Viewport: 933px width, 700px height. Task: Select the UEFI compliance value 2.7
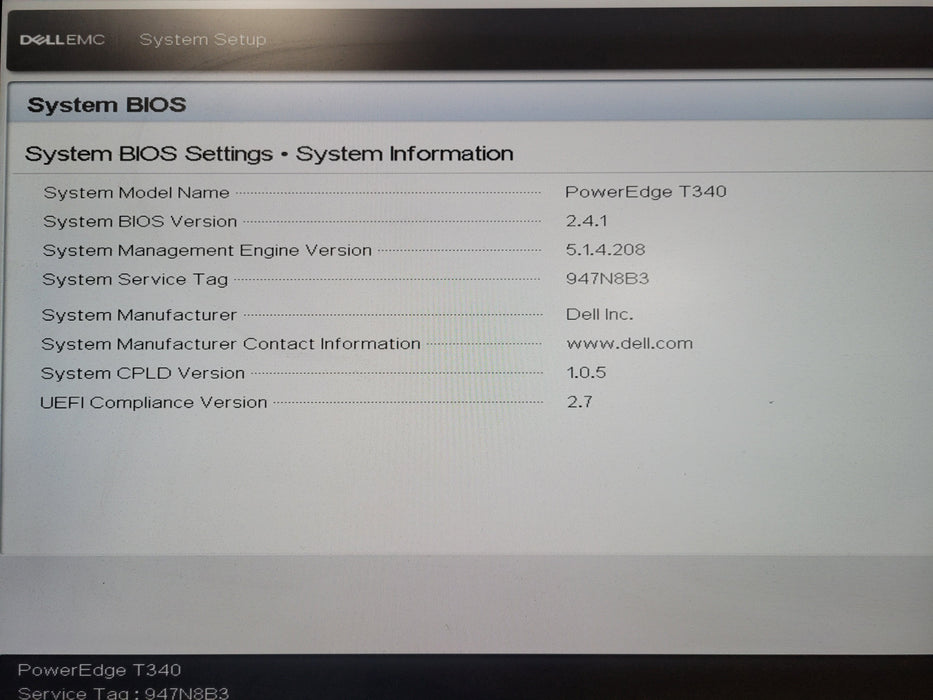tap(580, 402)
